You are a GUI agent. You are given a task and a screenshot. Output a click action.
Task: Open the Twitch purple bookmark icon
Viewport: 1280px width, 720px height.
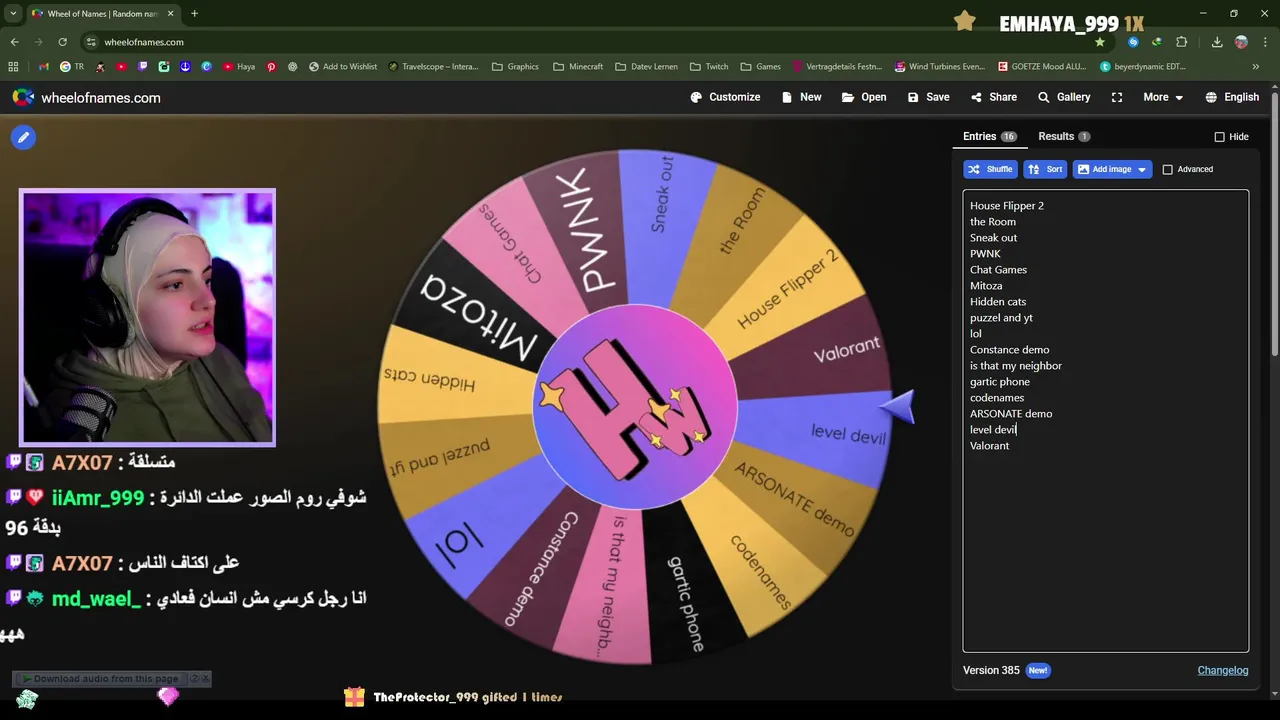coord(143,67)
